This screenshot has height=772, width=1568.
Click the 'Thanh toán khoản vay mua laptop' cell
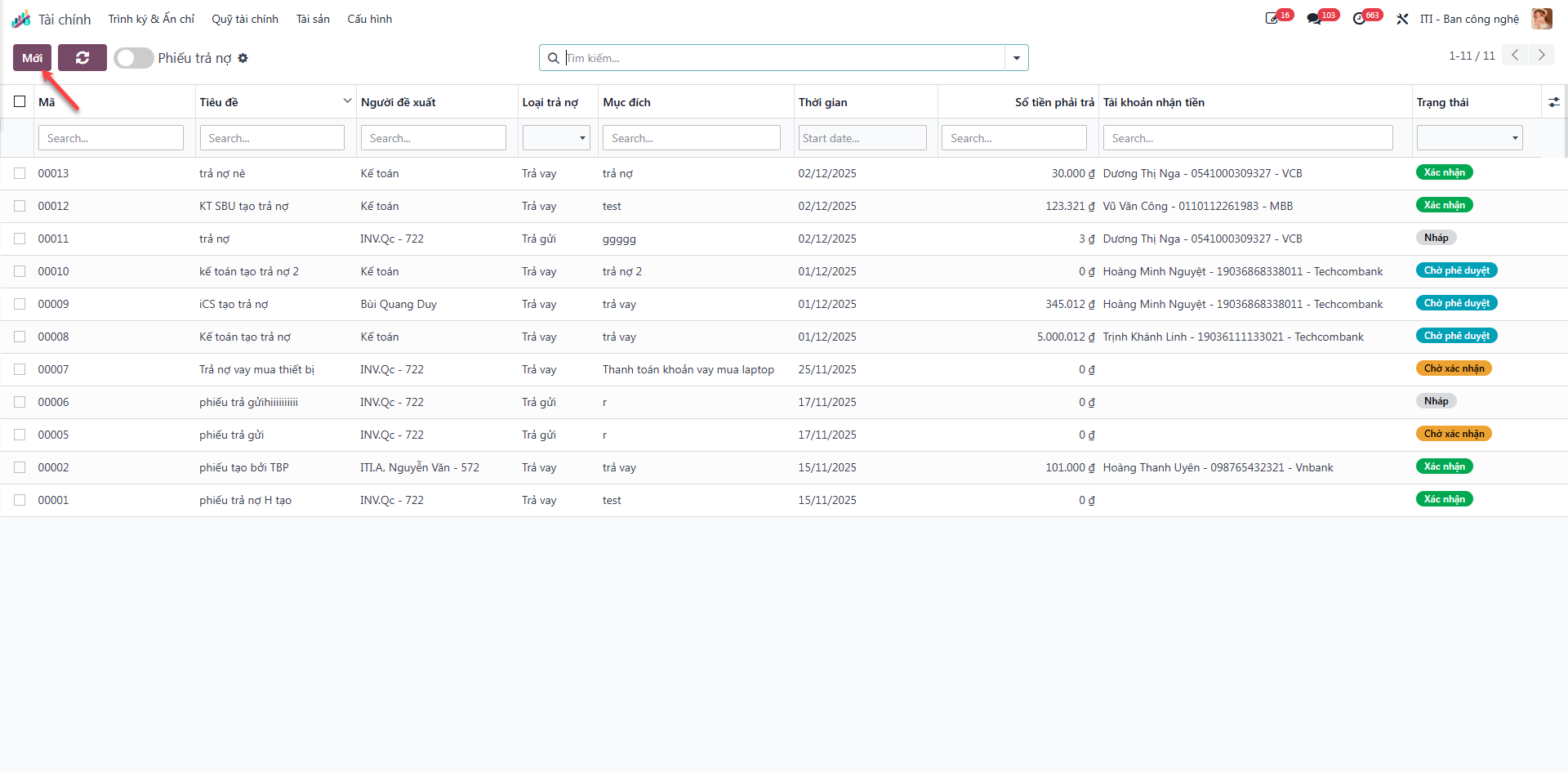688,369
